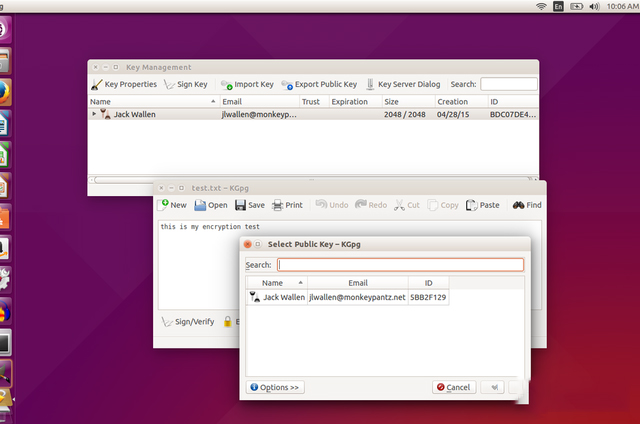The width and height of the screenshot is (640, 424).
Task: Click Export Public Key button
Action: pos(319,84)
